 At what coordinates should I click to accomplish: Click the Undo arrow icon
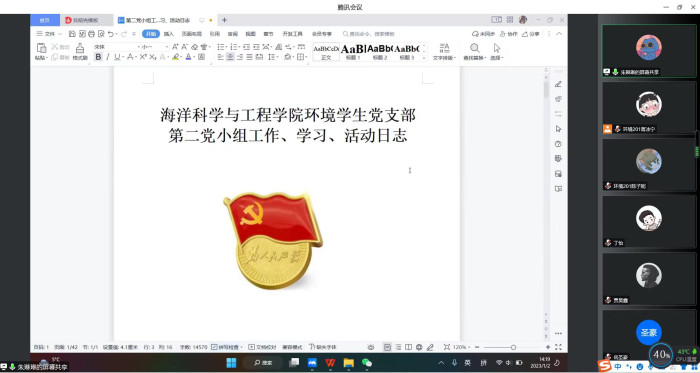pyautogui.click(x=111, y=34)
